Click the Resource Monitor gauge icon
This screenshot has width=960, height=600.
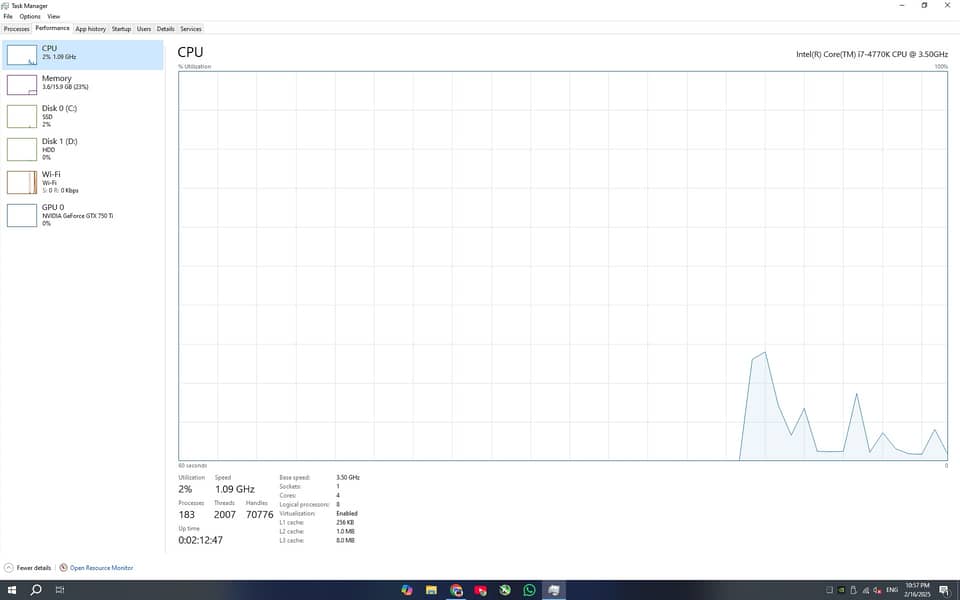tap(63, 568)
